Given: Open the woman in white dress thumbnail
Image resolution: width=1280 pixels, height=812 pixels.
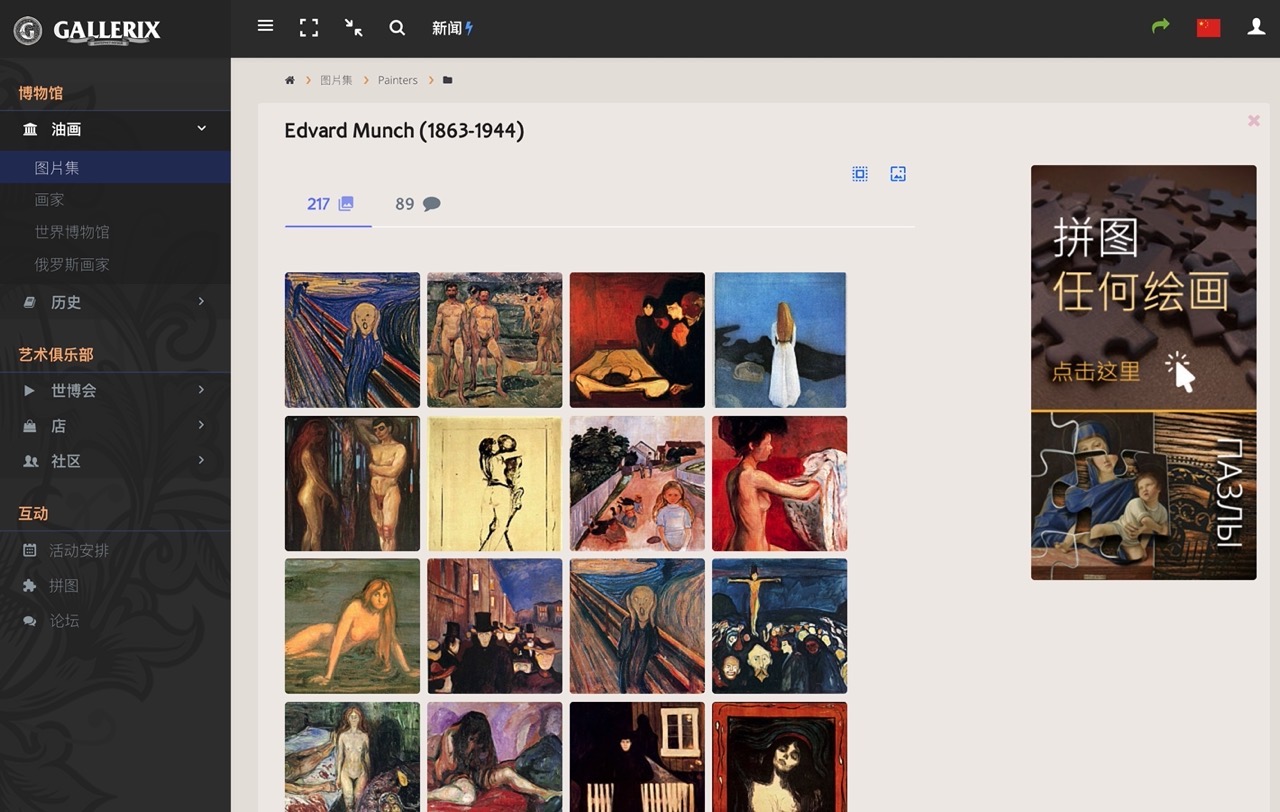Looking at the screenshot, I should click(780, 340).
